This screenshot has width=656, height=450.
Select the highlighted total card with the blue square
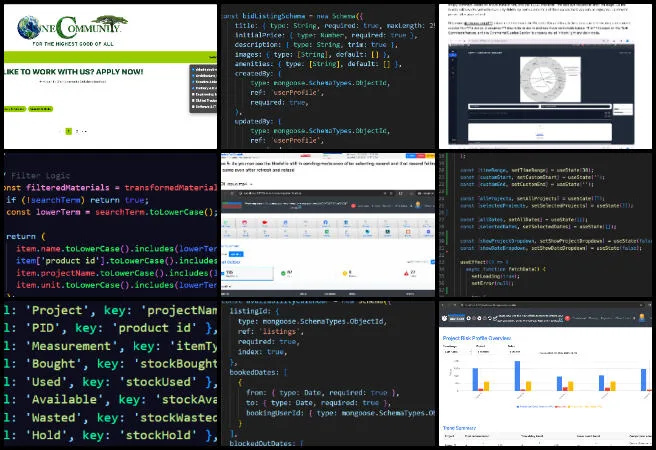247,273
